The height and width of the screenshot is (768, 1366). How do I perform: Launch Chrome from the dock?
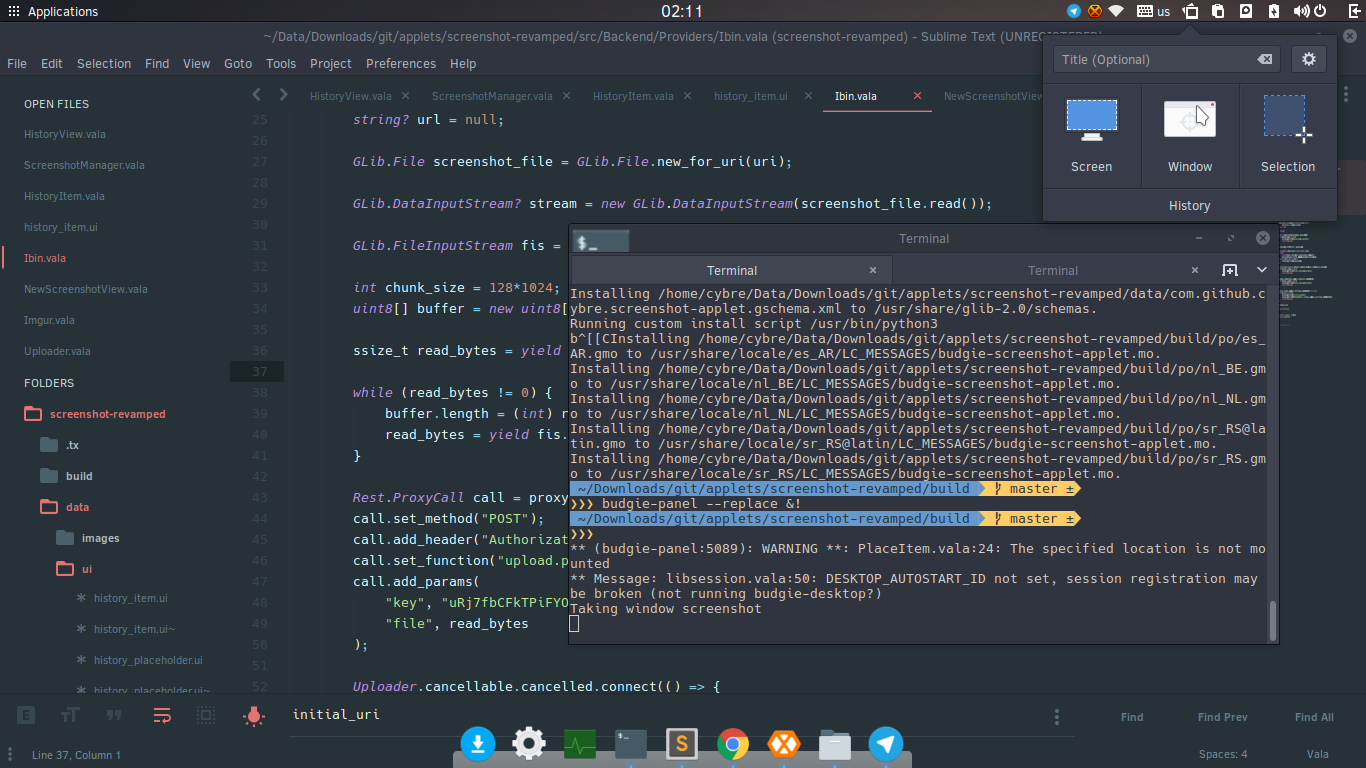(x=733, y=744)
